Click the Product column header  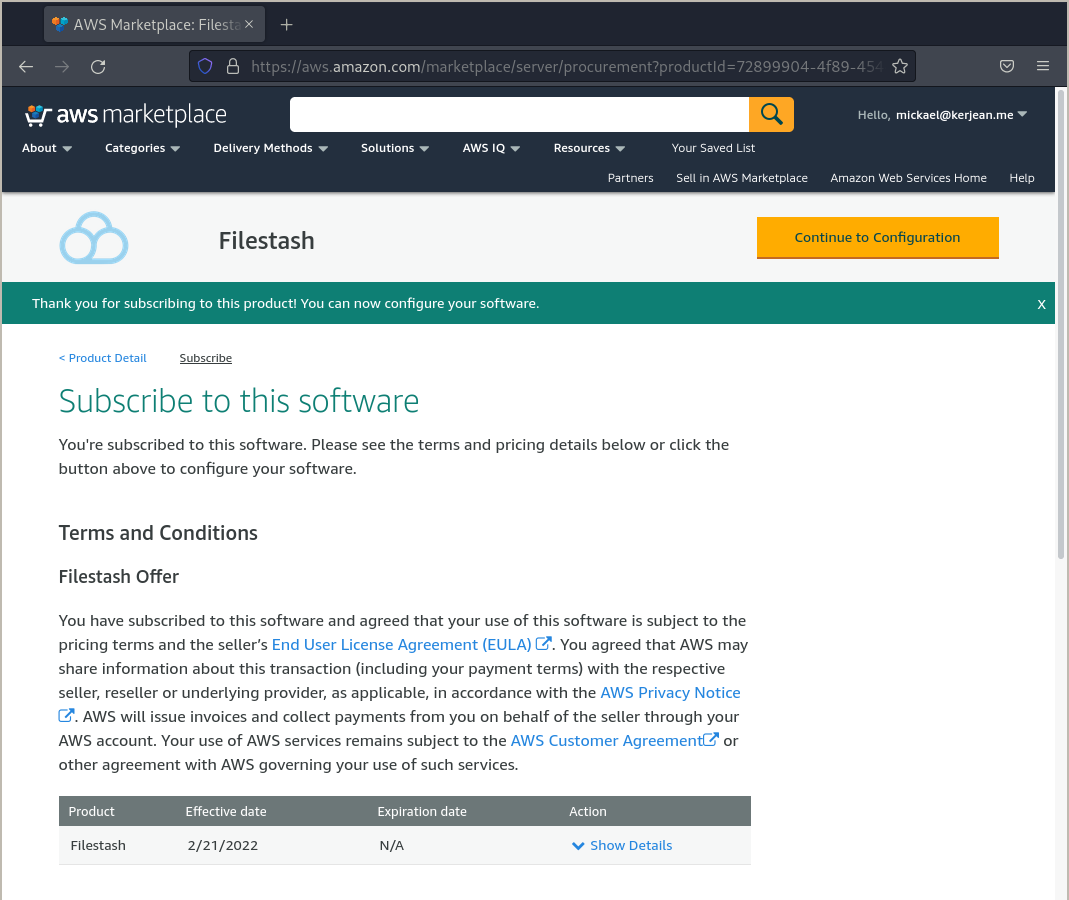[91, 811]
